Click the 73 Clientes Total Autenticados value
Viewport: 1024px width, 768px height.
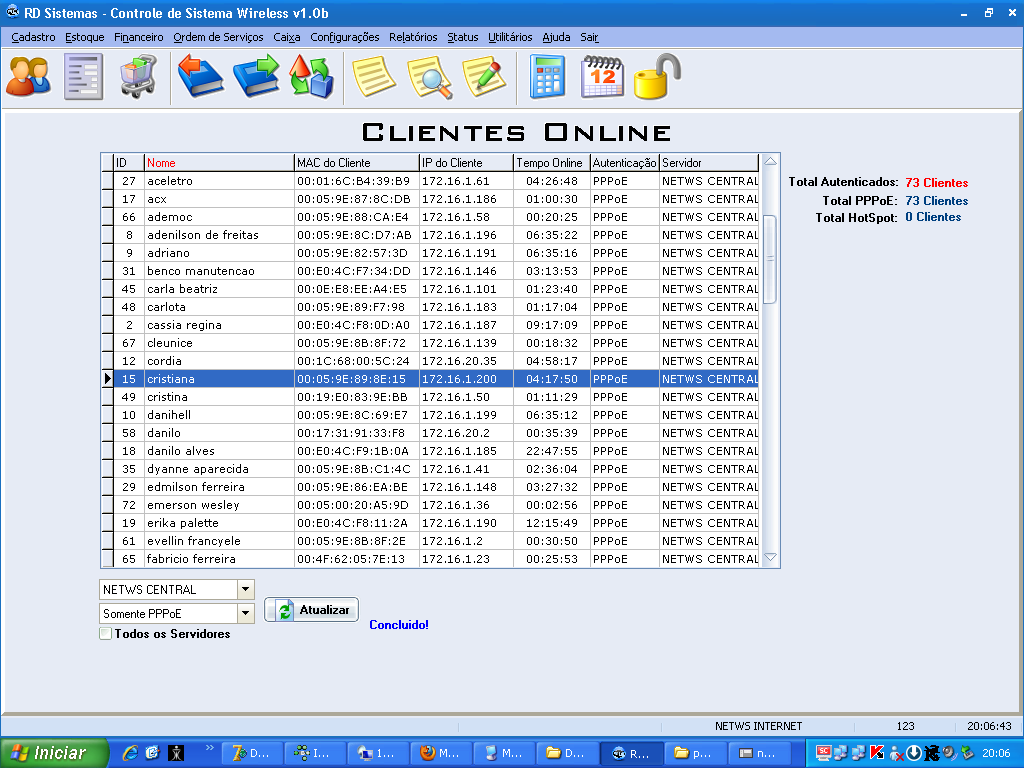click(936, 183)
